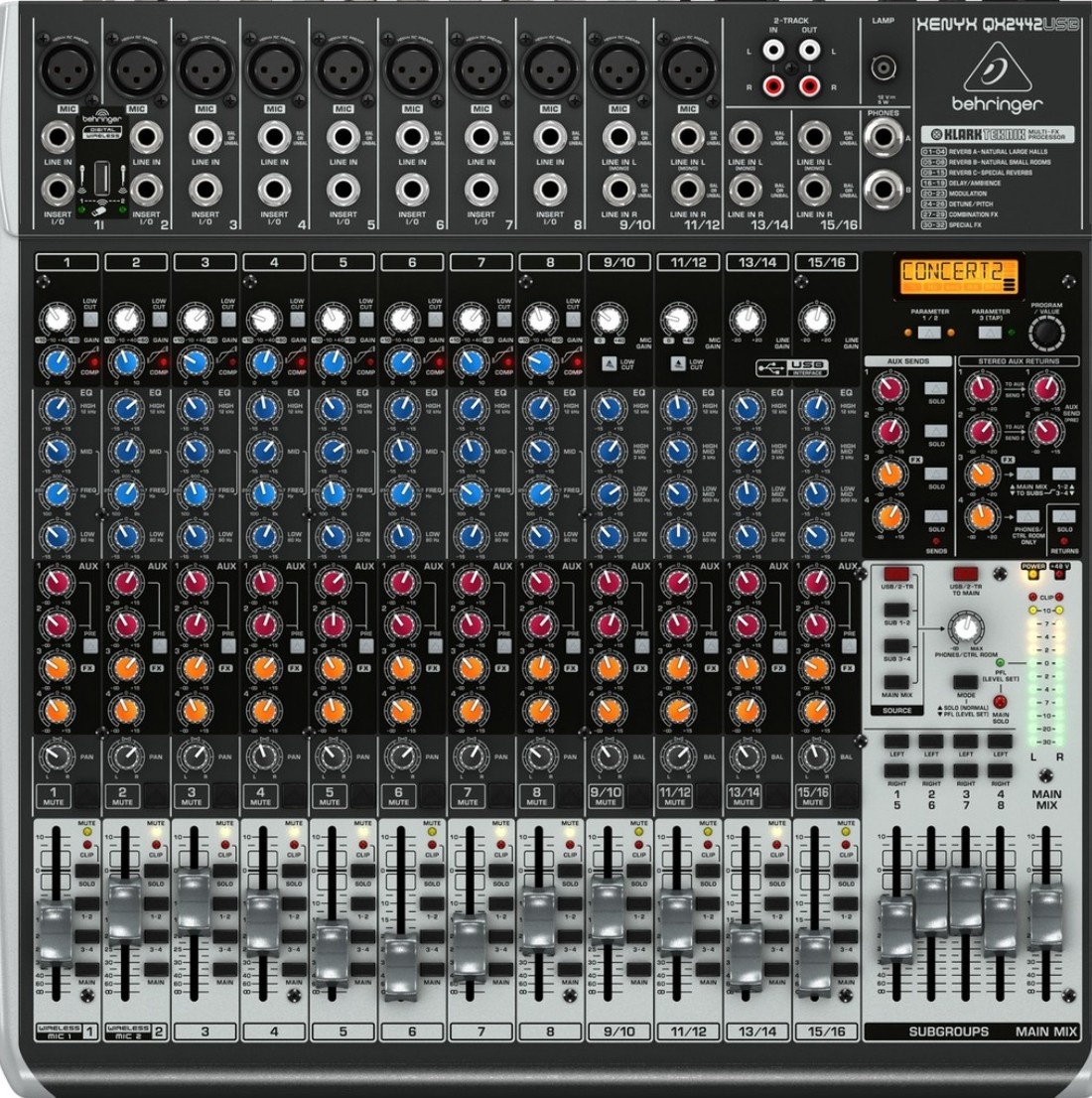Adjust channel 4 EQ HIGH knob
Screen dimensions: 1092x1098
pyautogui.click(x=264, y=408)
